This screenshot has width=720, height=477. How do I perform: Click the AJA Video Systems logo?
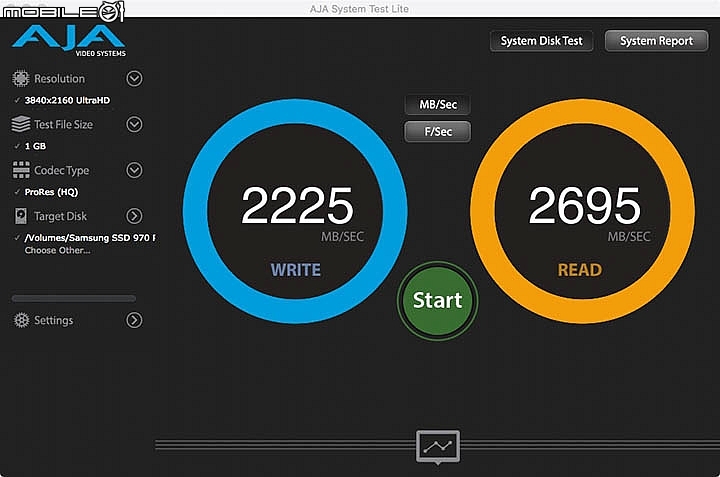(x=69, y=41)
